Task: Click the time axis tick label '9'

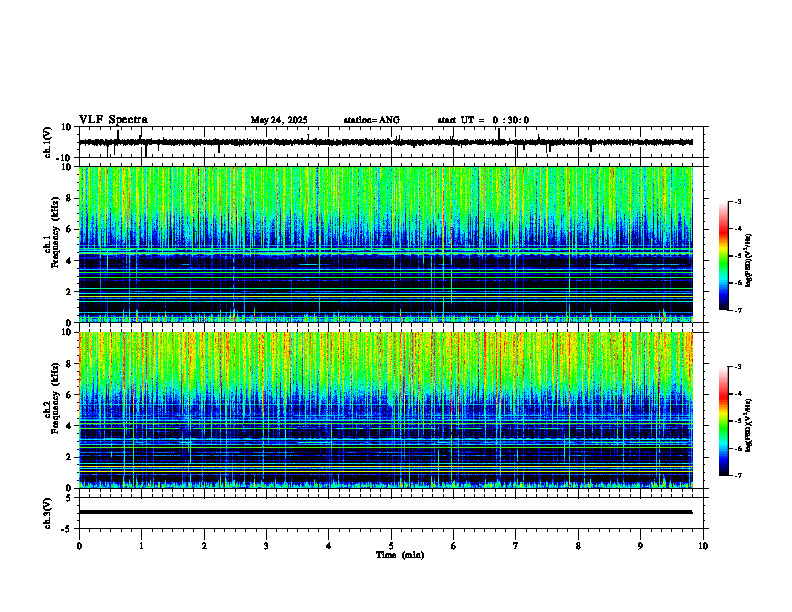Action: pyautogui.click(x=640, y=546)
